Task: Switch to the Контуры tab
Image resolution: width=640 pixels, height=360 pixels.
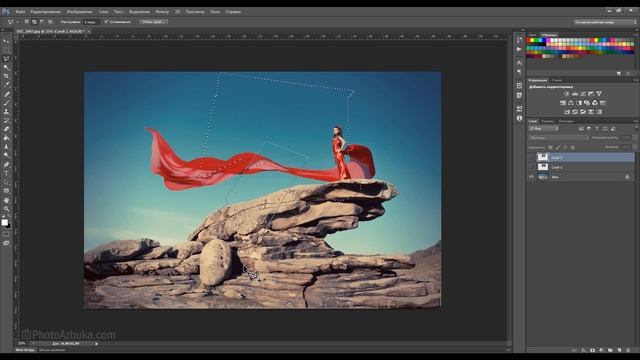Action: 566,121
